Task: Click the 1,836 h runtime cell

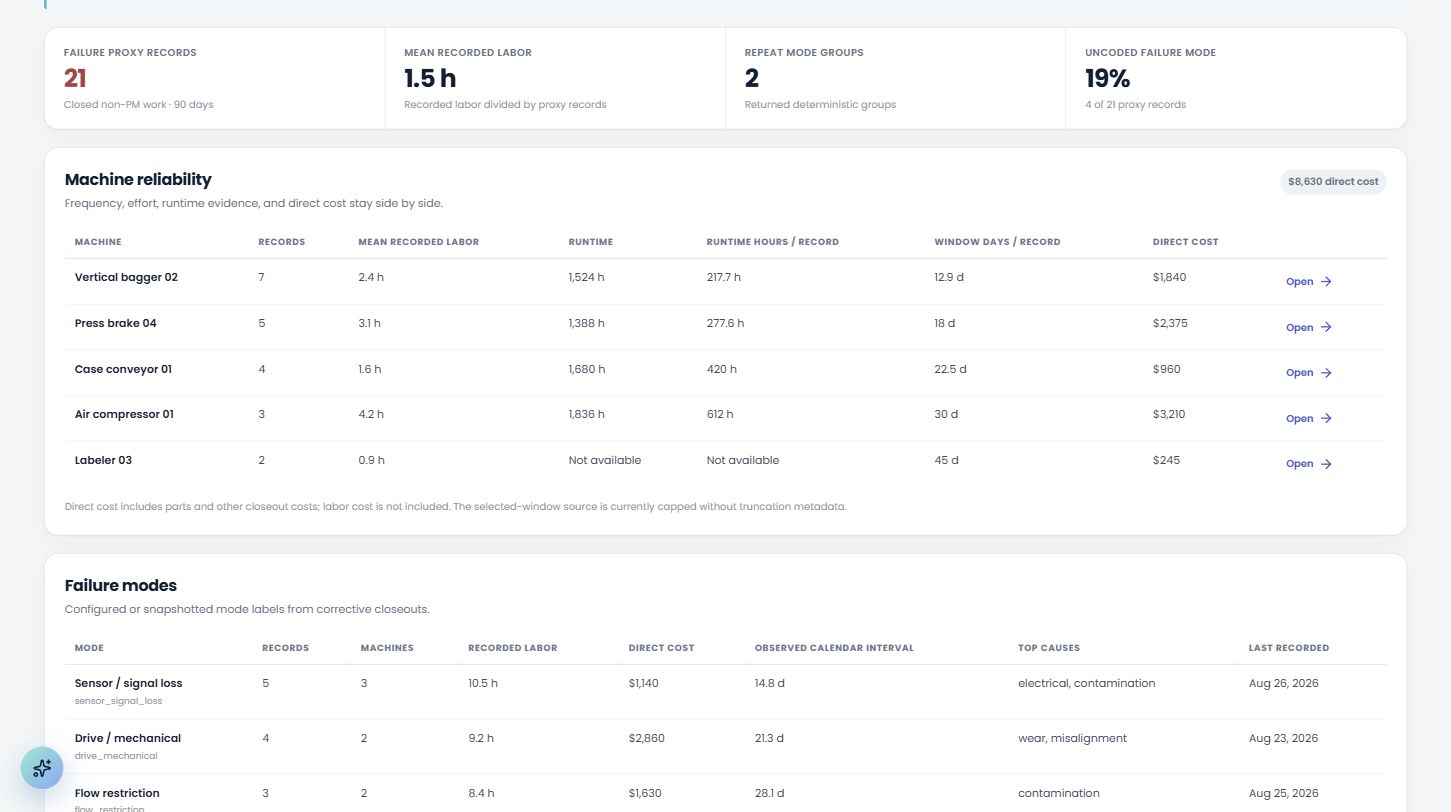Action: 587,414
